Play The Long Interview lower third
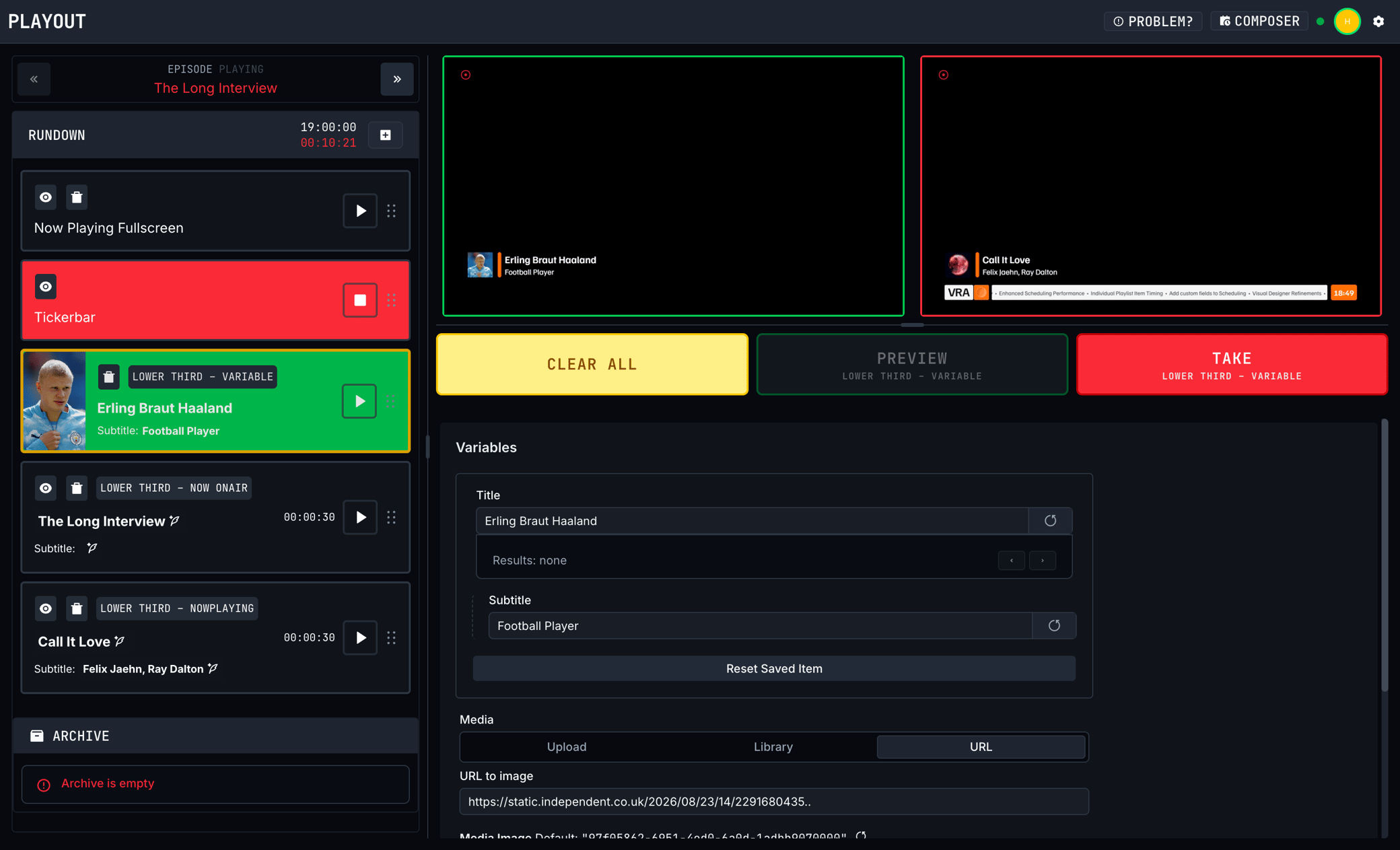This screenshot has width=1400, height=850. click(360, 518)
